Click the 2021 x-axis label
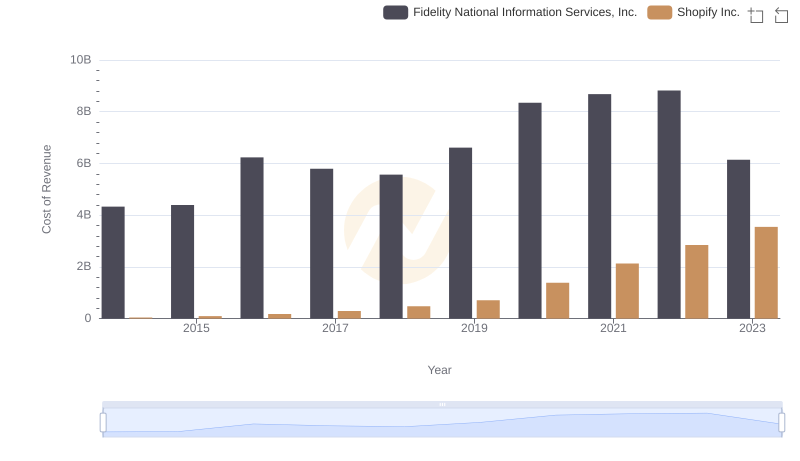Image resolution: width=800 pixels, height=461 pixels. pyautogui.click(x=613, y=328)
